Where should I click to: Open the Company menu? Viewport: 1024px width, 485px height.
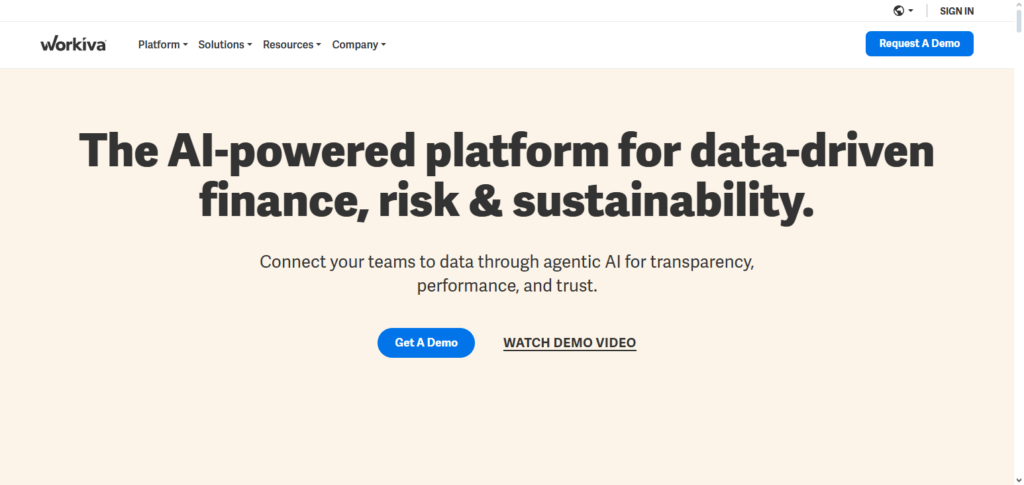tap(355, 45)
